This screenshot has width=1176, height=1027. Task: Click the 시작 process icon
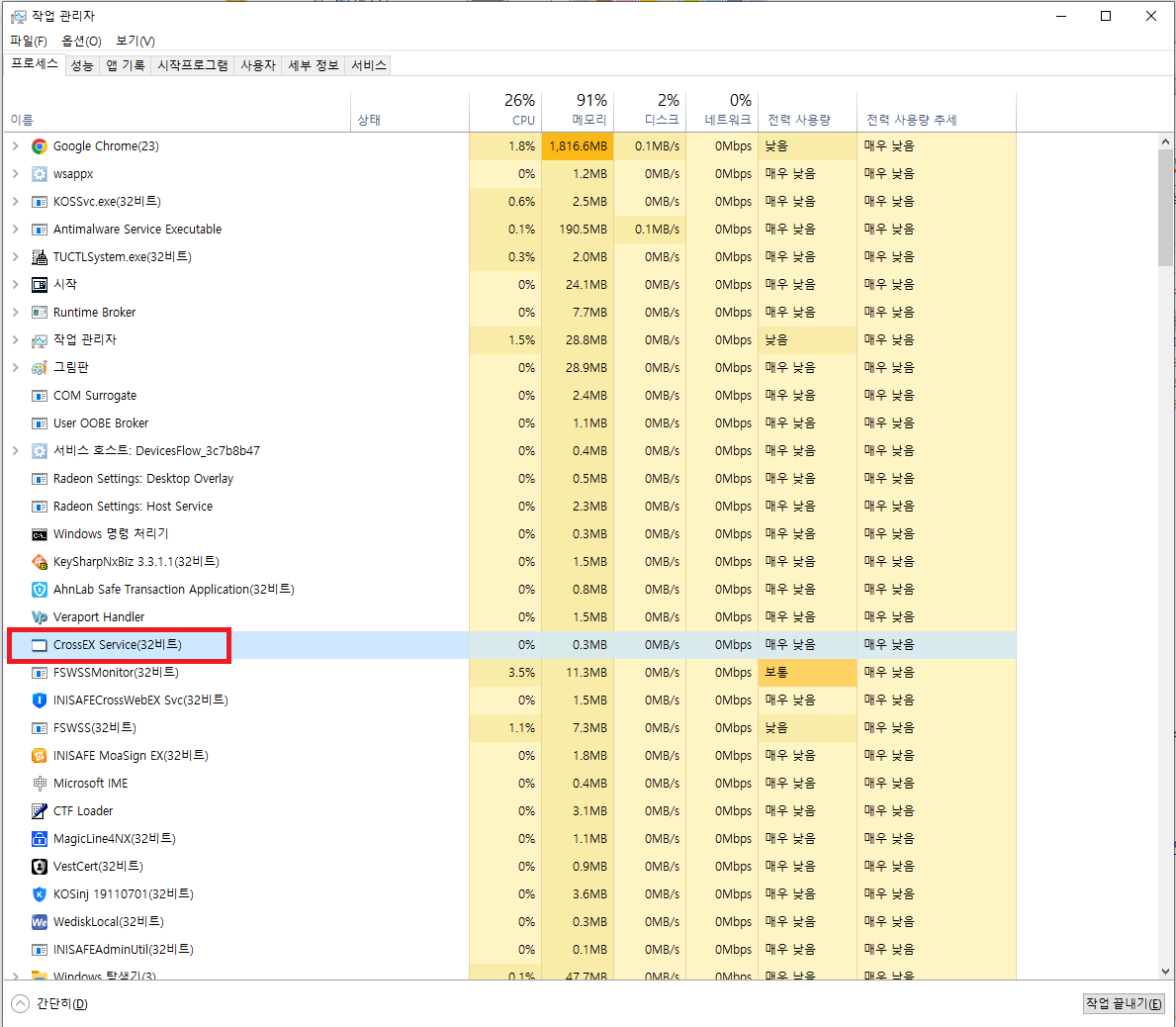coord(39,285)
